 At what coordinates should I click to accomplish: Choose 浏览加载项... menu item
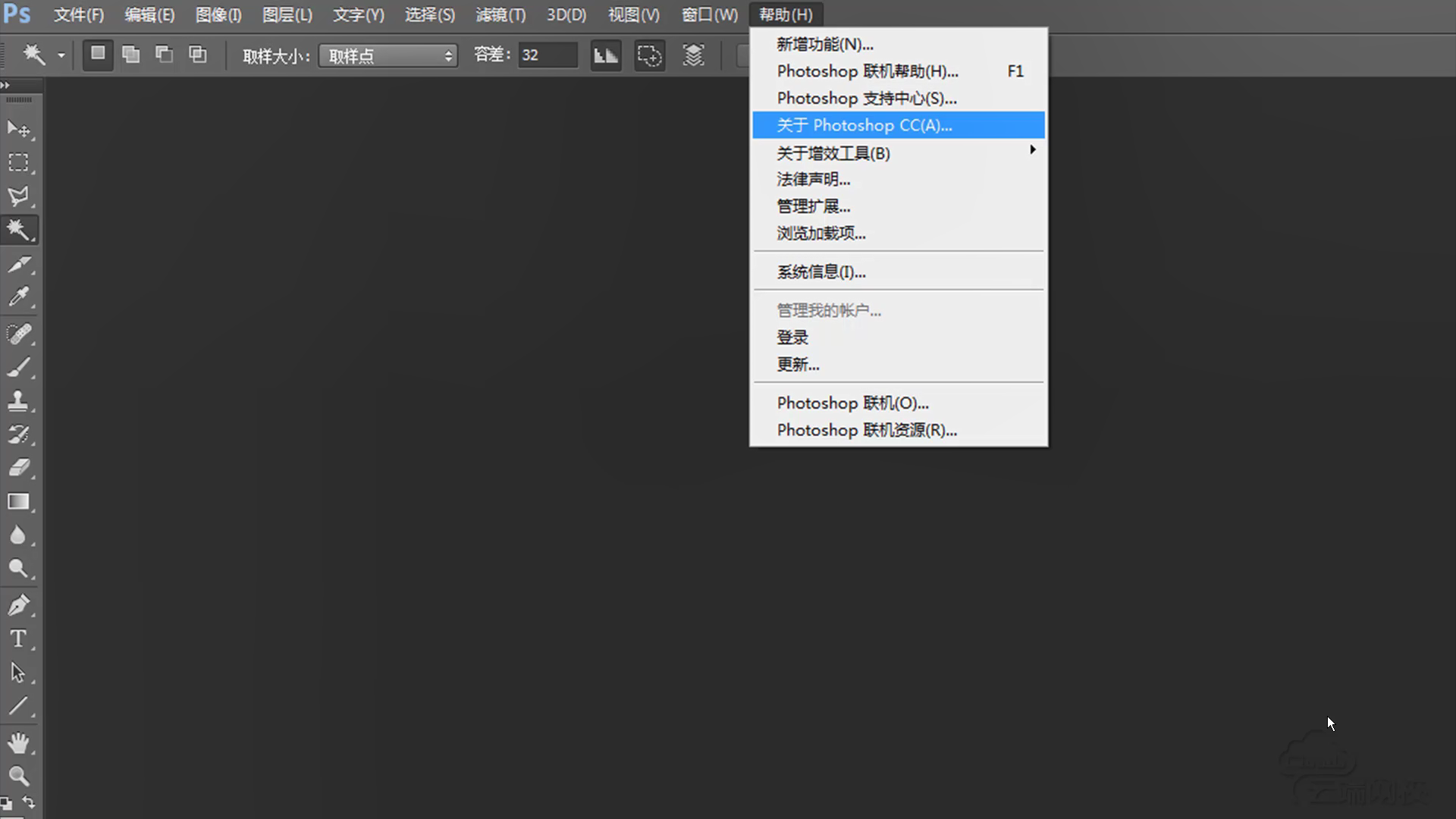pyautogui.click(x=899, y=234)
